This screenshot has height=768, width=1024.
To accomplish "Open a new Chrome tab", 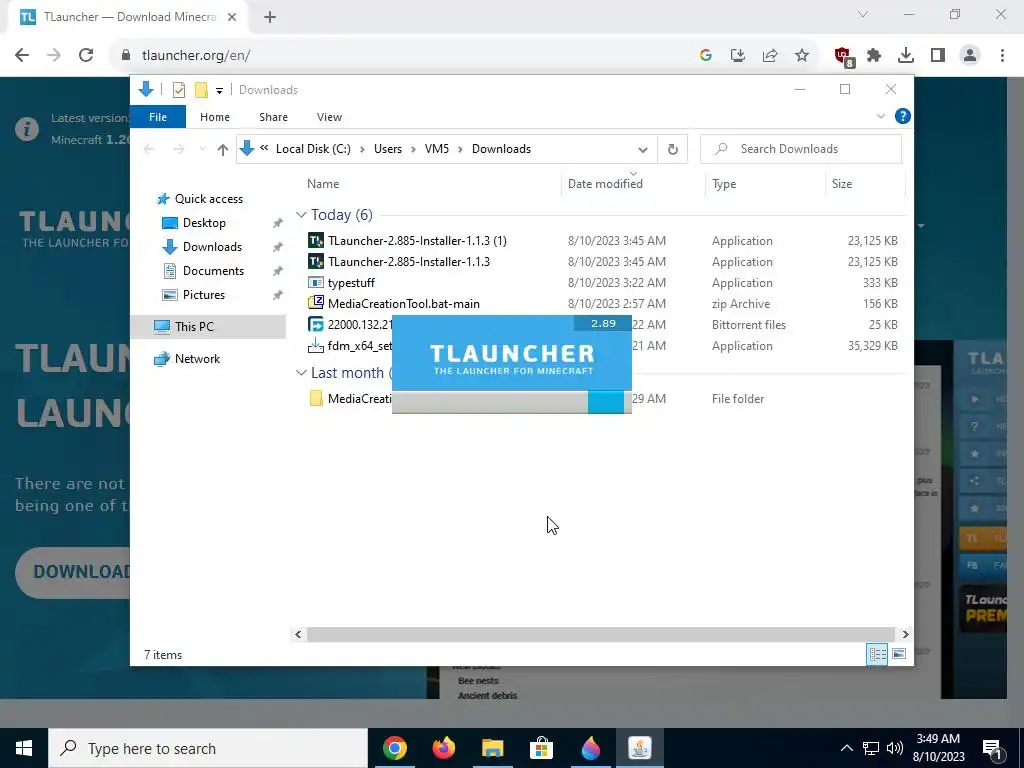I will point(270,18).
